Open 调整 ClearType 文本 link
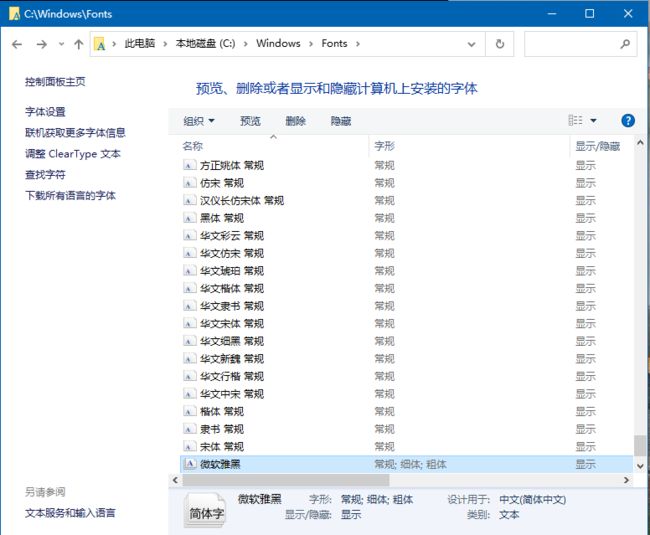 pos(73,154)
